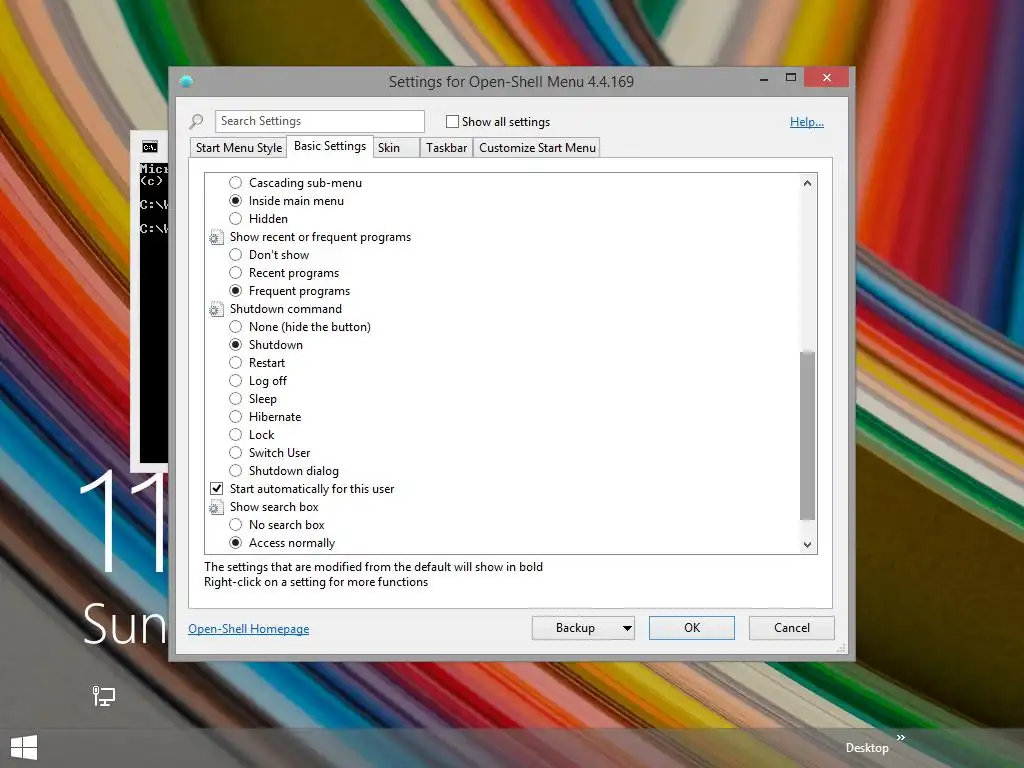Go to the Customize Start Menu tab
1024x768 pixels.
pyautogui.click(x=537, y=148)
